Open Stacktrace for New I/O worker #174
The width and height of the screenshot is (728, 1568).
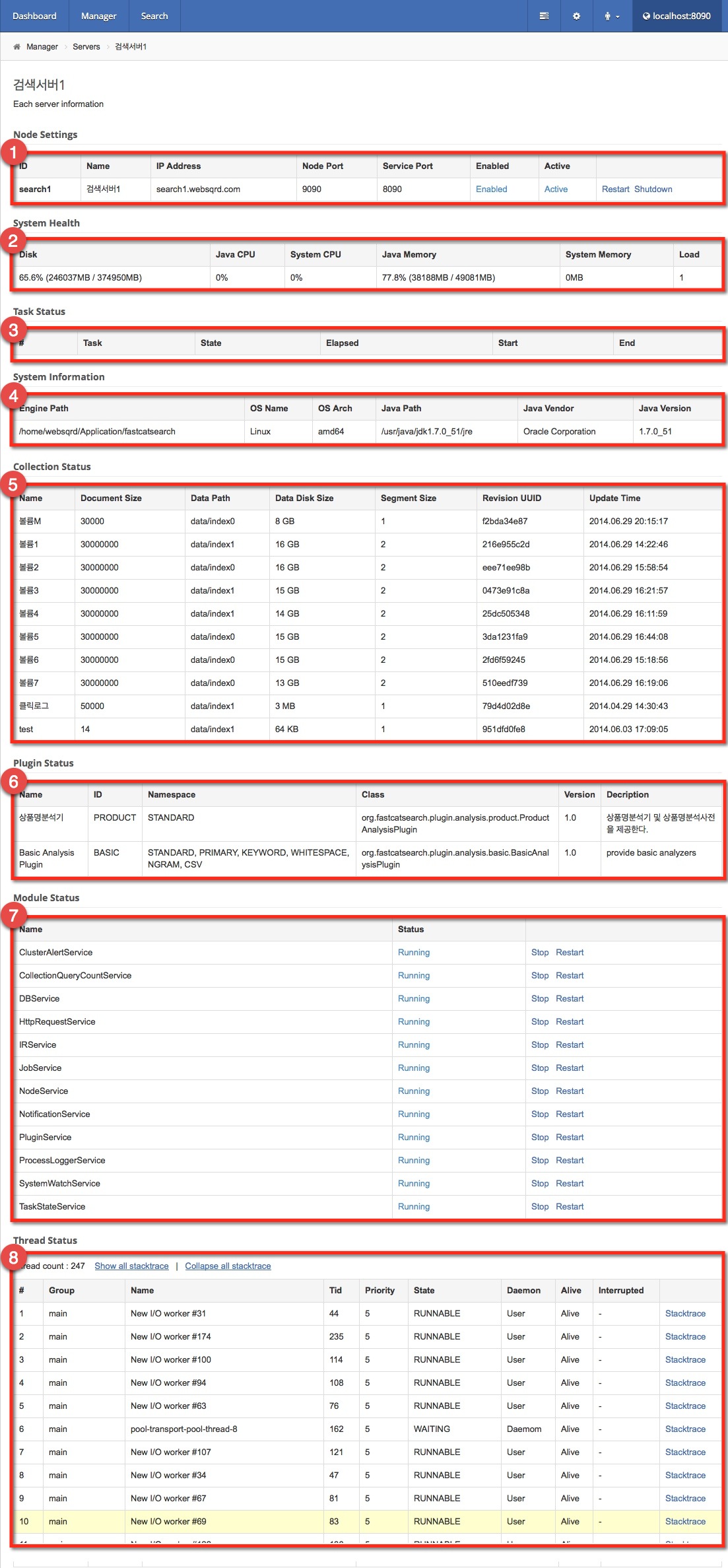click(x=685, y=1337)
